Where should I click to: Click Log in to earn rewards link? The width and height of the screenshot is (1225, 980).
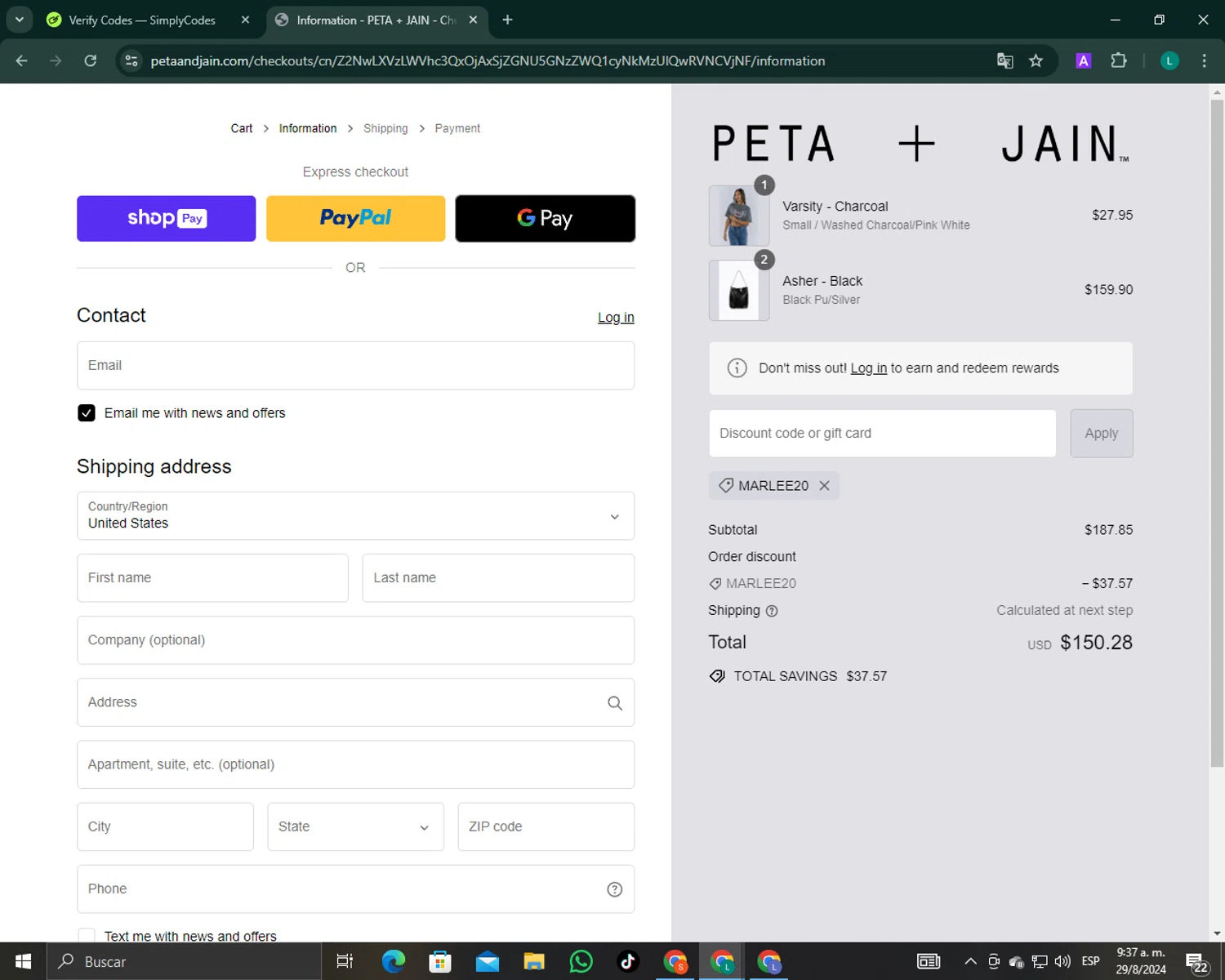(x=868, y=368)
